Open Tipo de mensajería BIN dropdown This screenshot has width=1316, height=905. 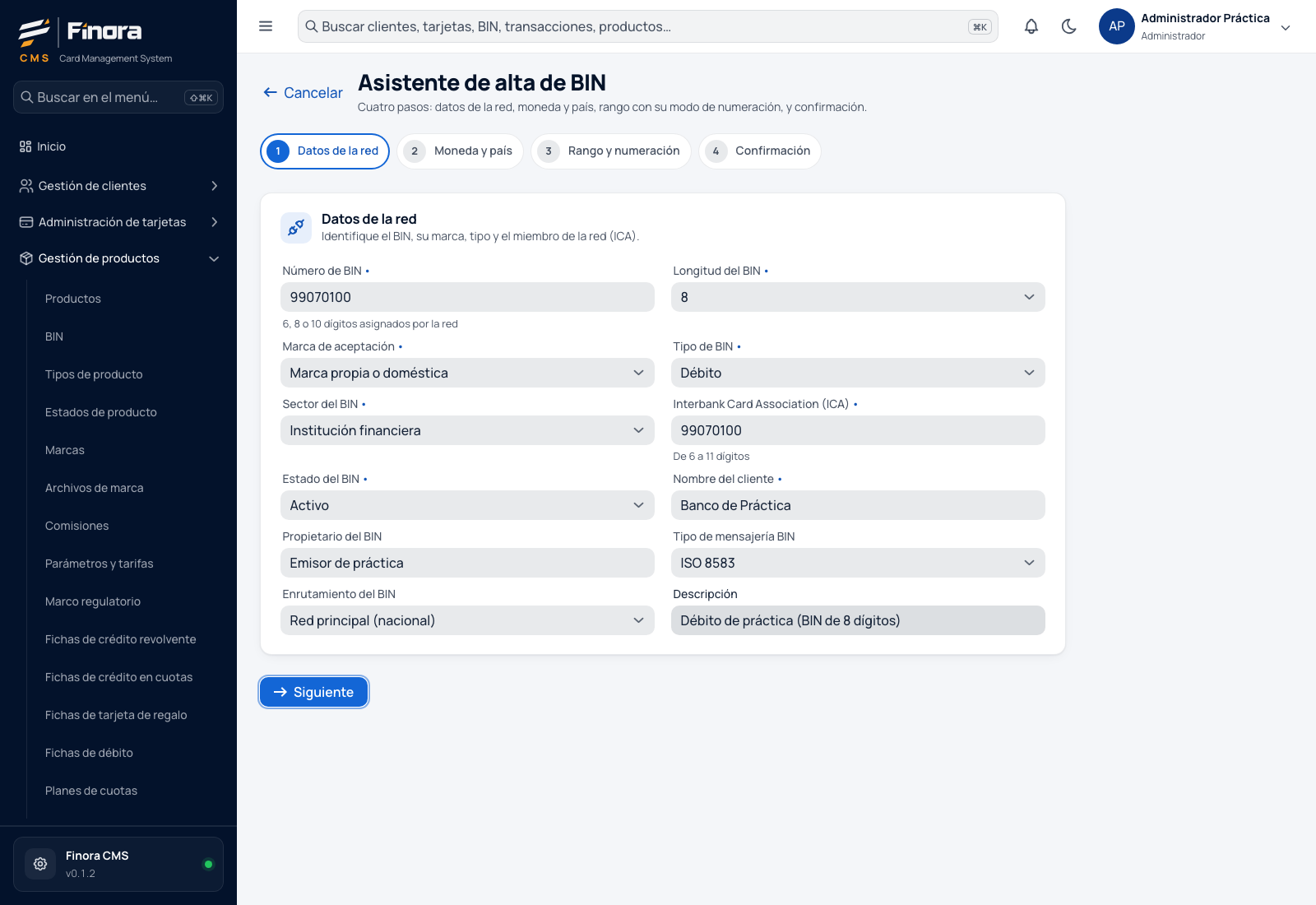(858, 563)
